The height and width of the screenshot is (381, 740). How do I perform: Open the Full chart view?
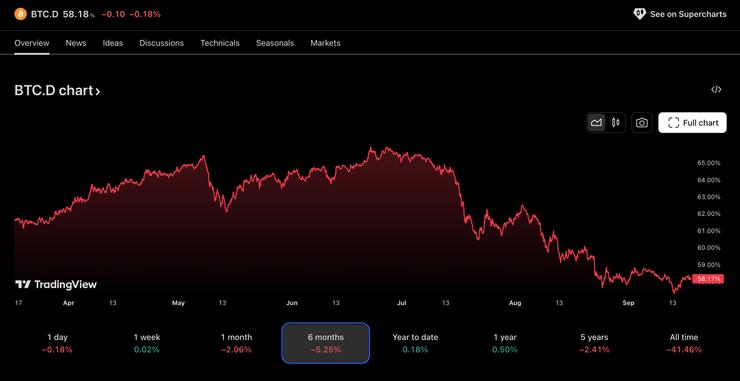pyautogui.click(x=692, y=123)
